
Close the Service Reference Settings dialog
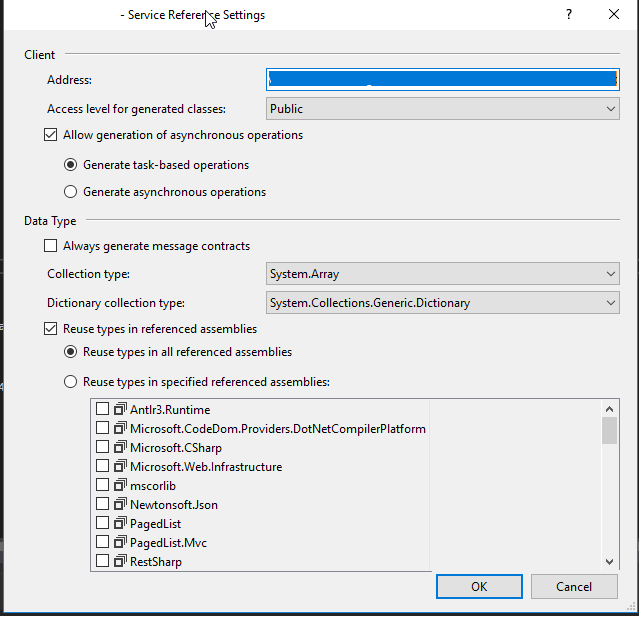tap(614, 14)
